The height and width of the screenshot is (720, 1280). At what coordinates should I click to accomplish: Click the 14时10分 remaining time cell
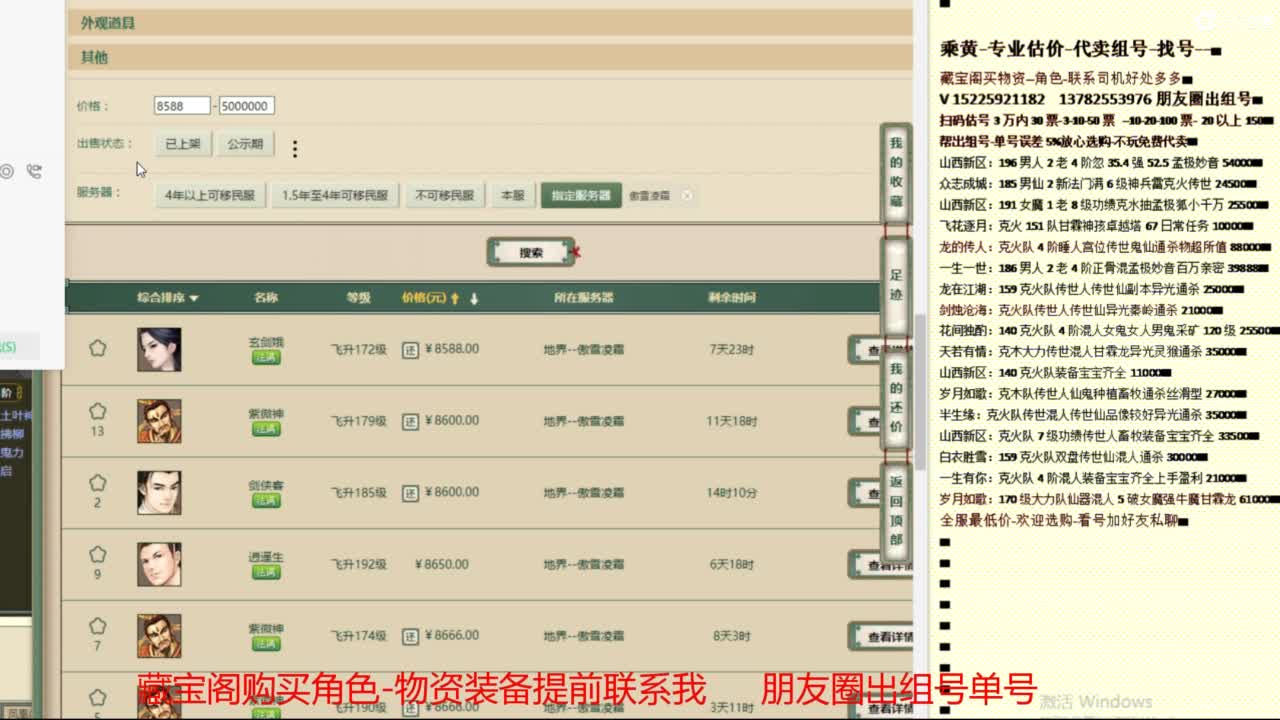point(731,493)
